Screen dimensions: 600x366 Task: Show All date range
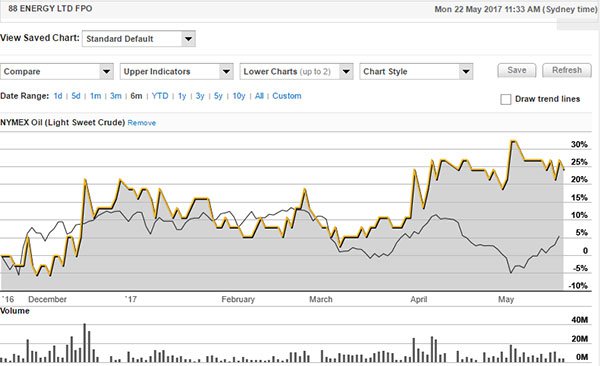click(x=259, y=96)
